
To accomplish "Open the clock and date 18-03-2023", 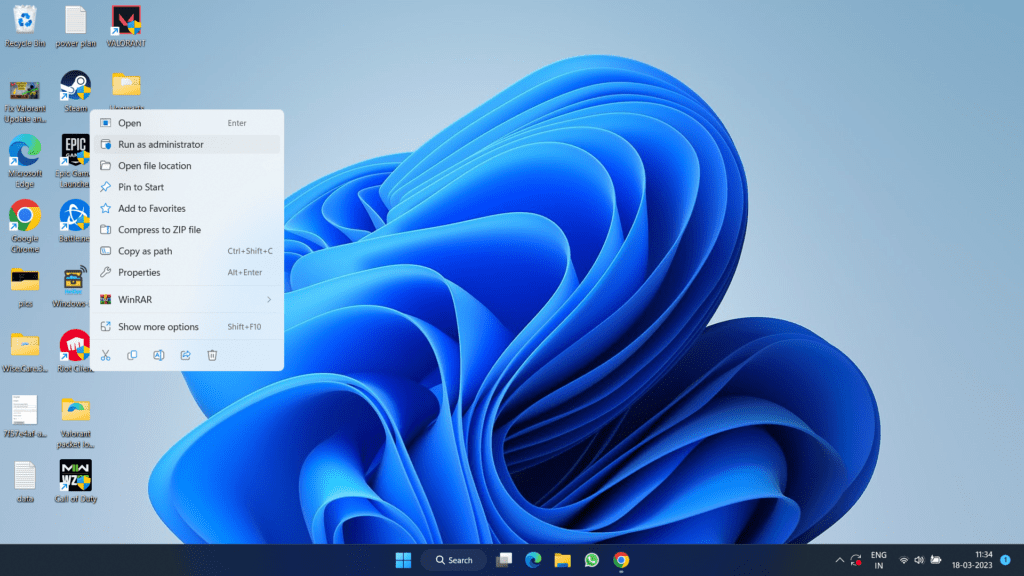I will tap(972, 560).
